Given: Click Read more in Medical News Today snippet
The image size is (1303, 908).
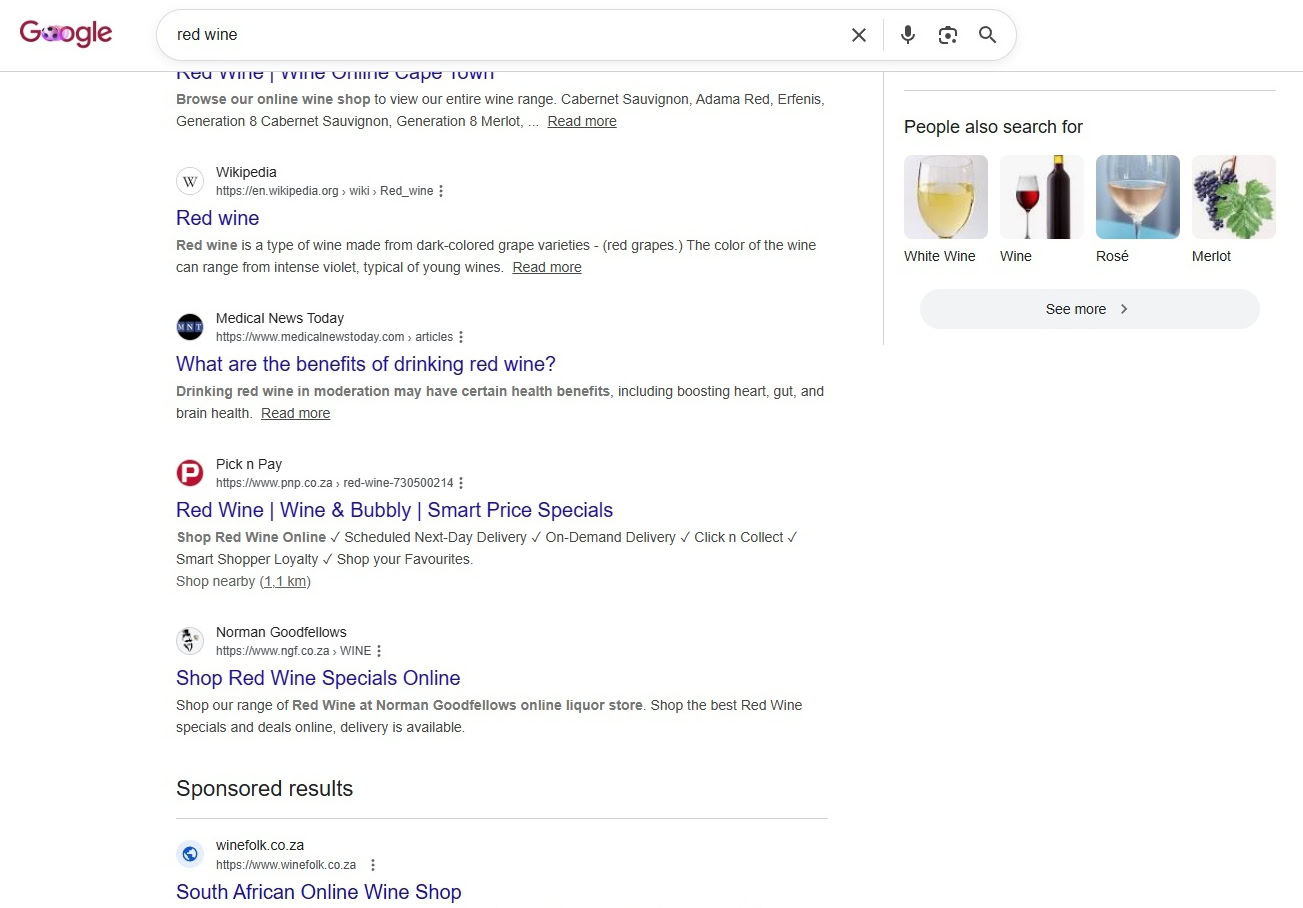Looking at the screenshot, I should (296, 413).
